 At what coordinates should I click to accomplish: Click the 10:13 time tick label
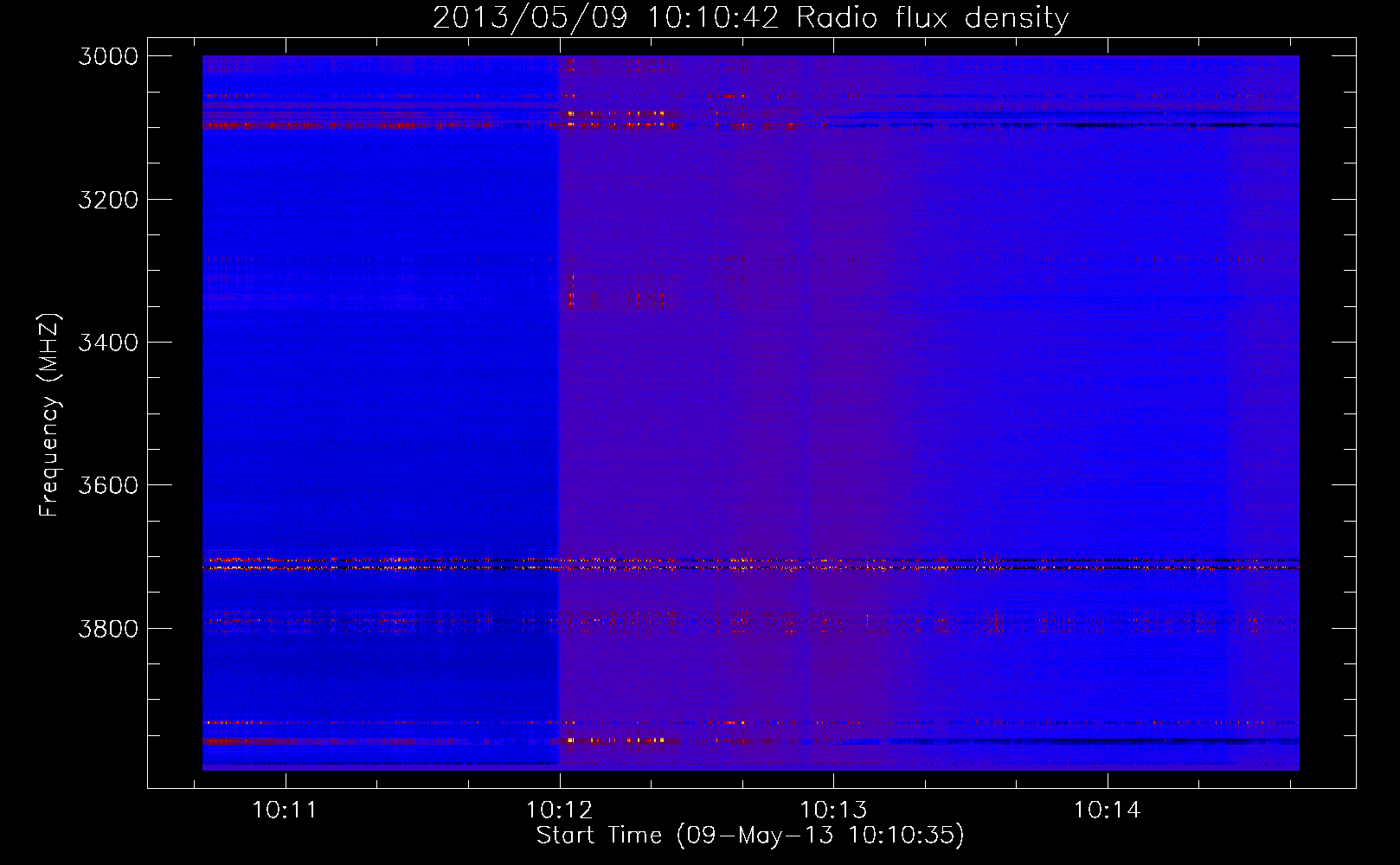(x=832, y=811)
